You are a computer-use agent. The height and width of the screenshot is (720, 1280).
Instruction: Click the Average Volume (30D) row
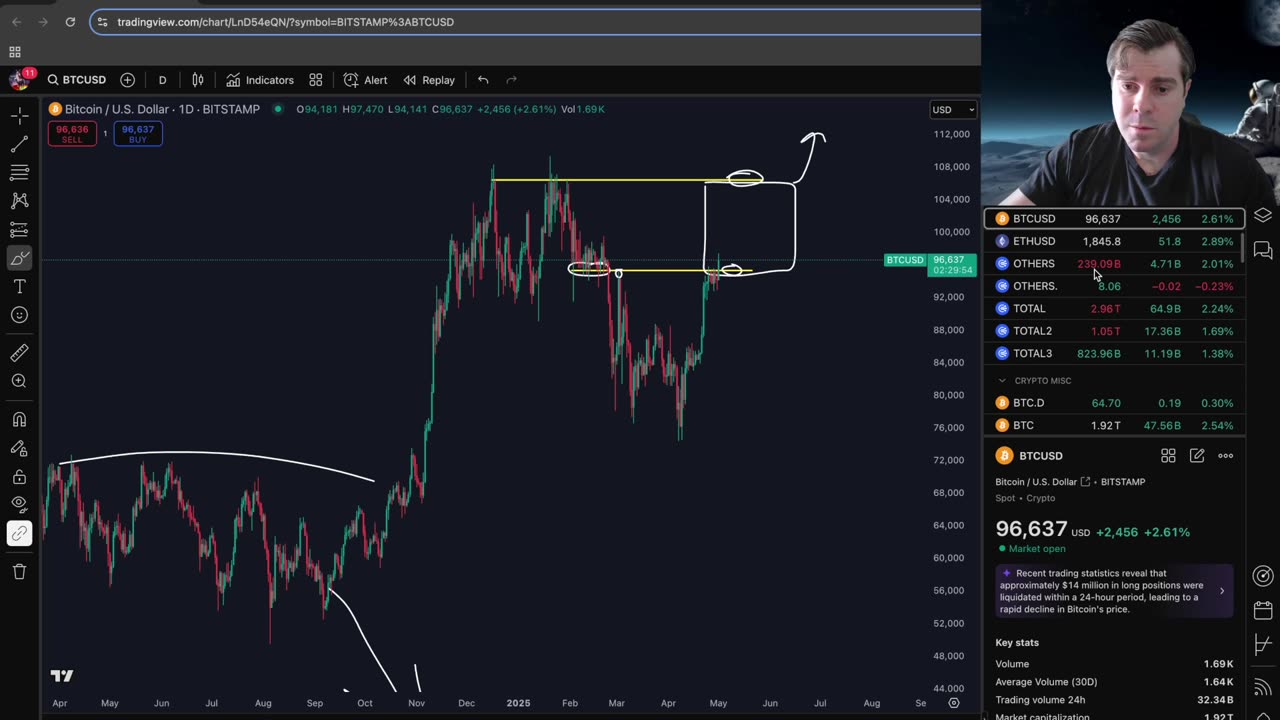(1114, 682)
